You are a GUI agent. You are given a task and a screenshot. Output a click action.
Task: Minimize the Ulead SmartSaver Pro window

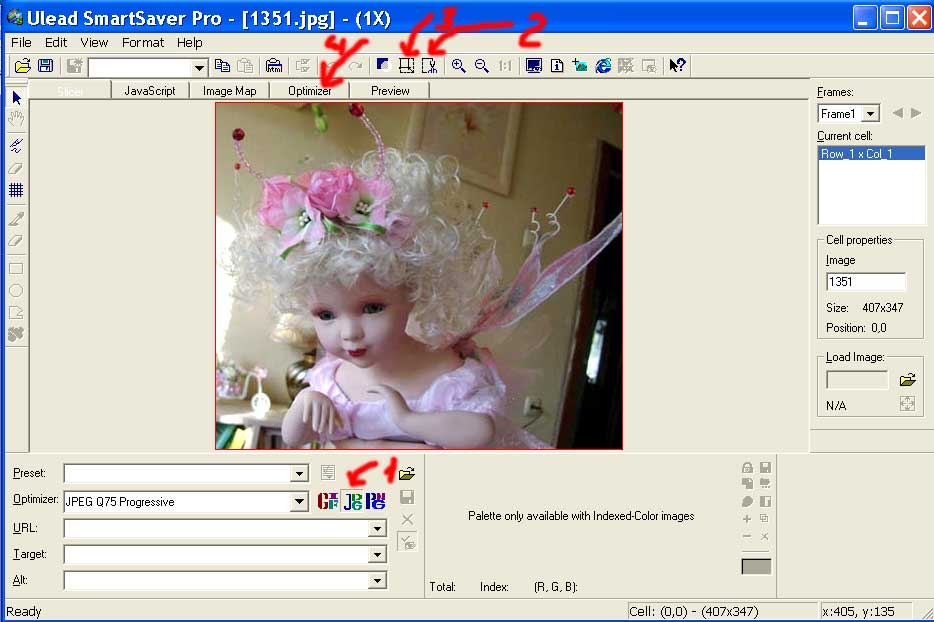(x=865, y=18)
